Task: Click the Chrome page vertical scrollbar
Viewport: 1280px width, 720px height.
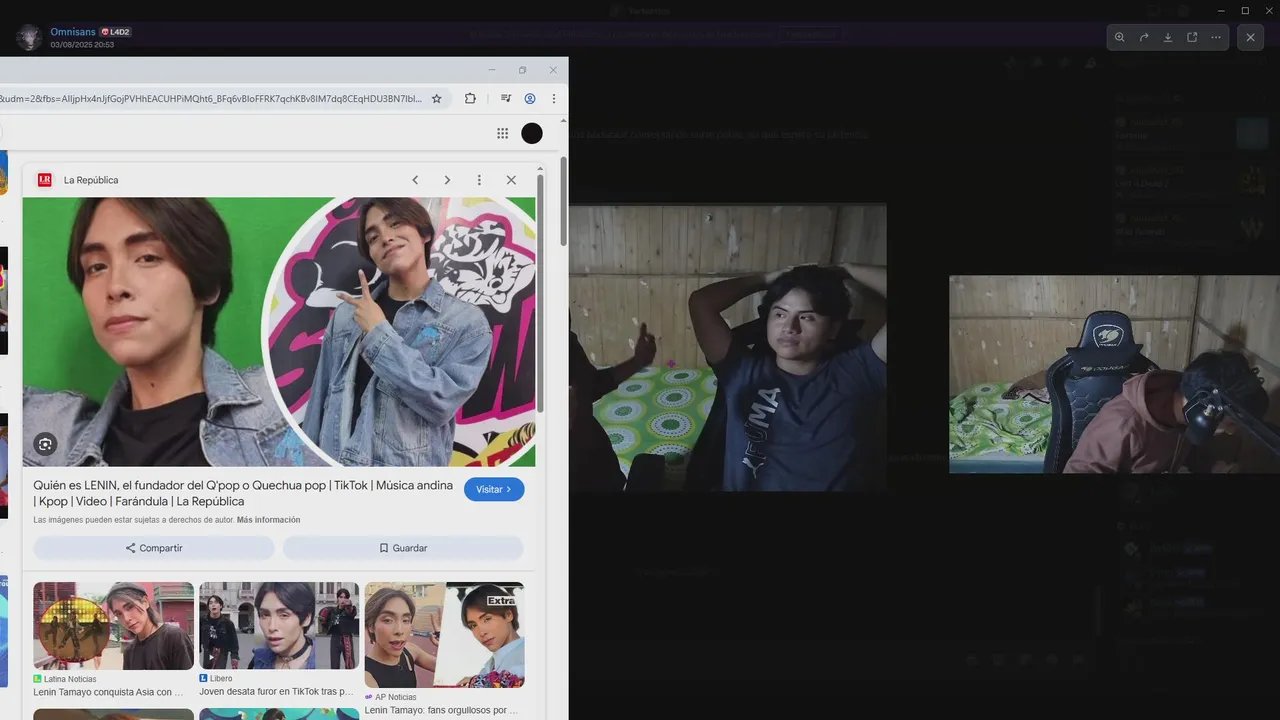Action: 563,200
